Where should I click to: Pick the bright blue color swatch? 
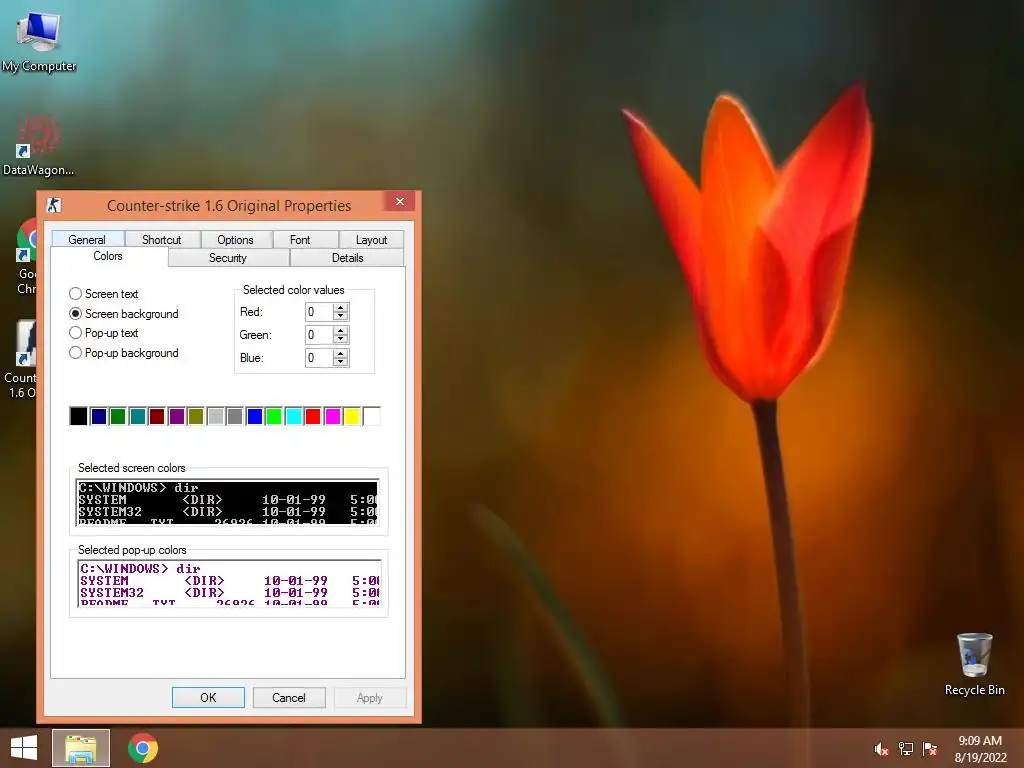(255, 416)
